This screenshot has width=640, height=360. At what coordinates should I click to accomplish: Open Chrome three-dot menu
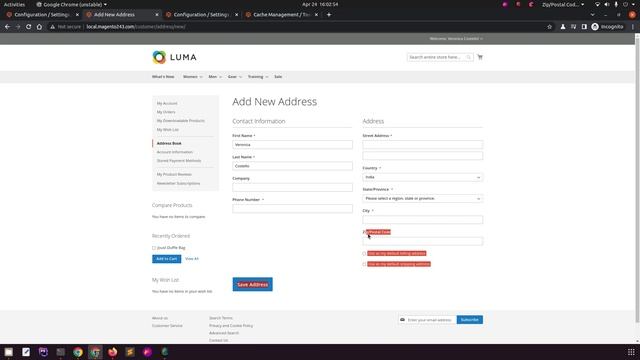[633, 27]
